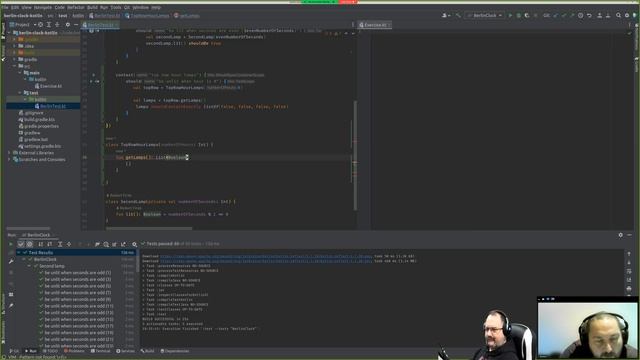Click the webcam video thumbnail bottom right
Image resolution: width=640 pixels, height=360 pixels.
(x=588, y=327)
